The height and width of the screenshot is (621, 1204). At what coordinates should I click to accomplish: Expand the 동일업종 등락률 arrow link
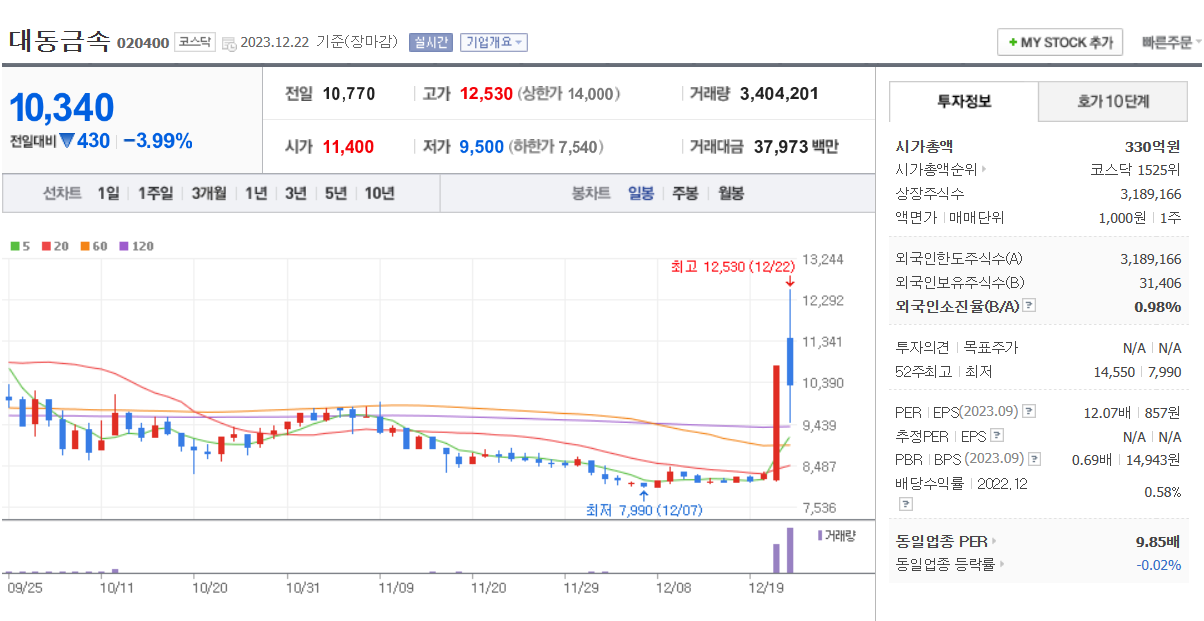tap(1002, 565)
